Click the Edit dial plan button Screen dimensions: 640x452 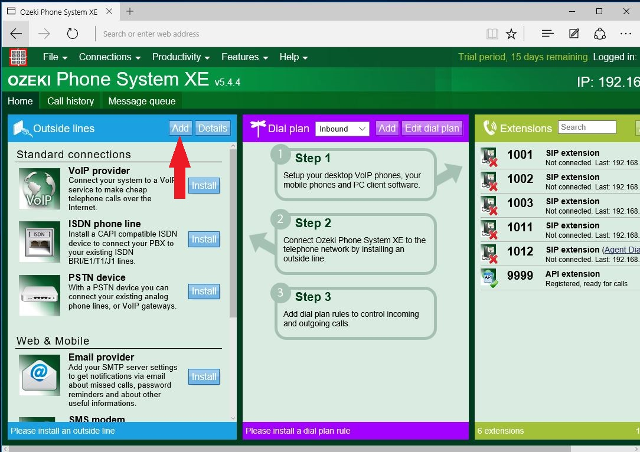[x=432, y=128]
